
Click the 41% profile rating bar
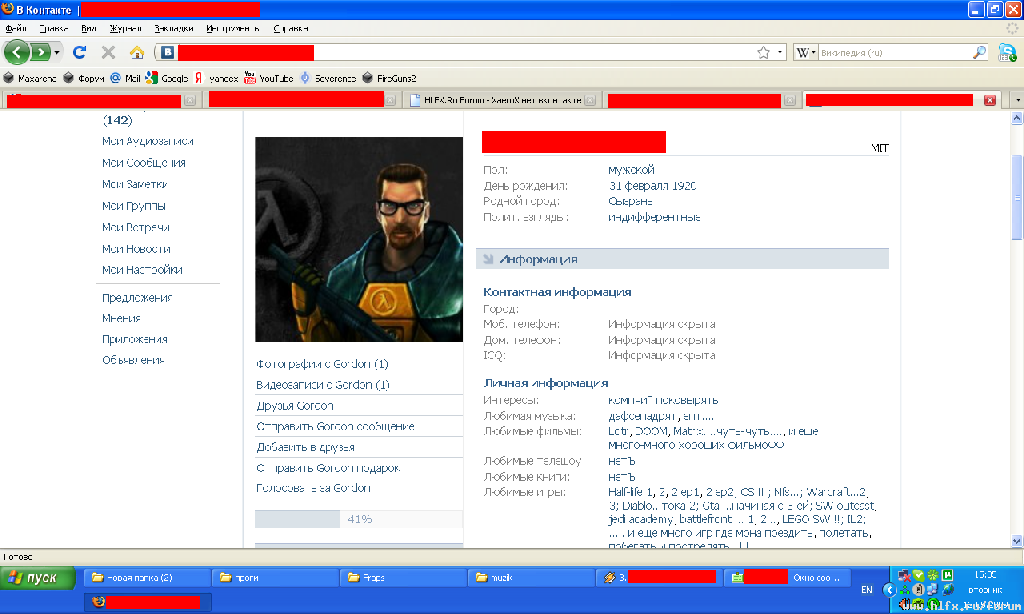359,519
